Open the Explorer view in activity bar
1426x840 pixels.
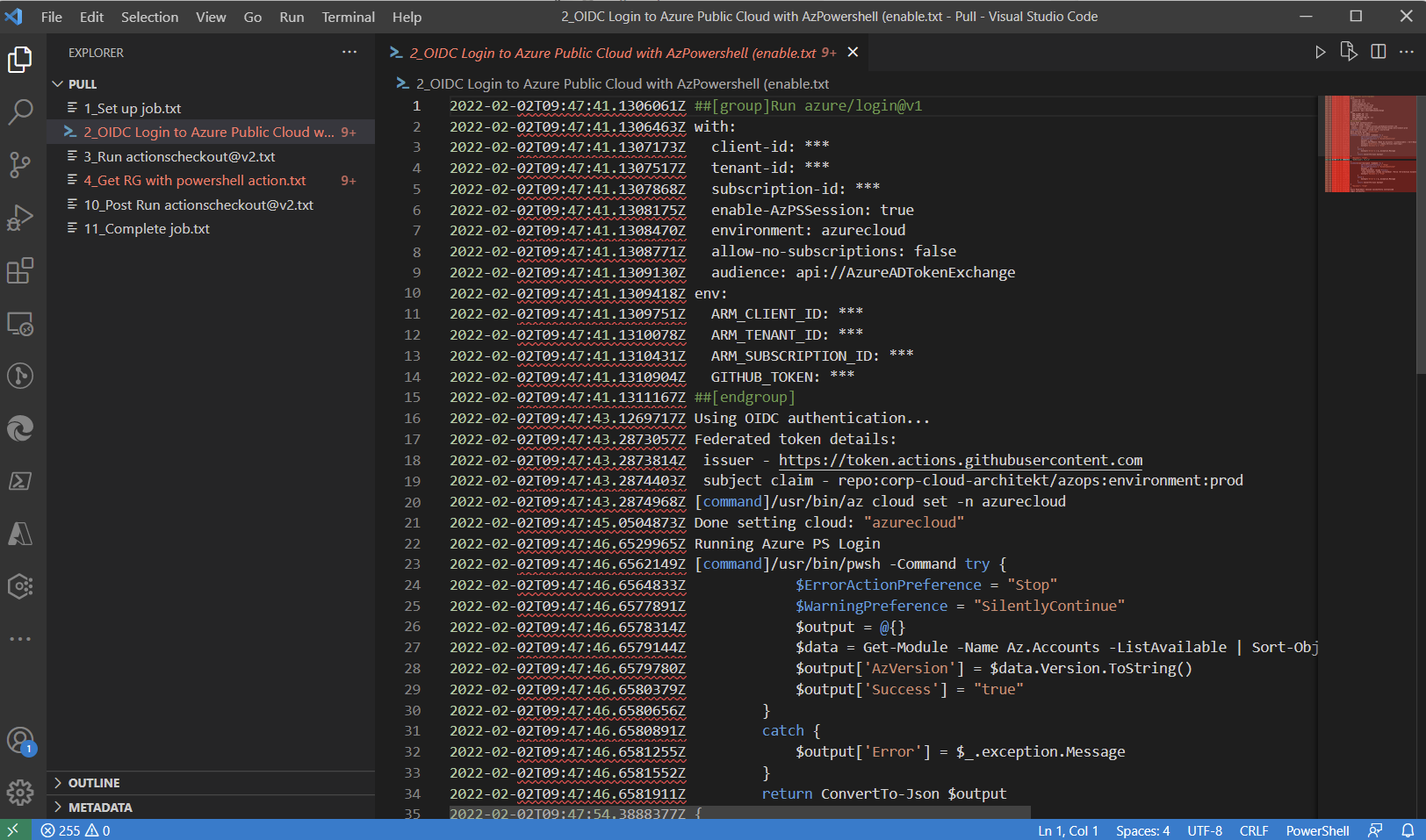click(20, 60)
